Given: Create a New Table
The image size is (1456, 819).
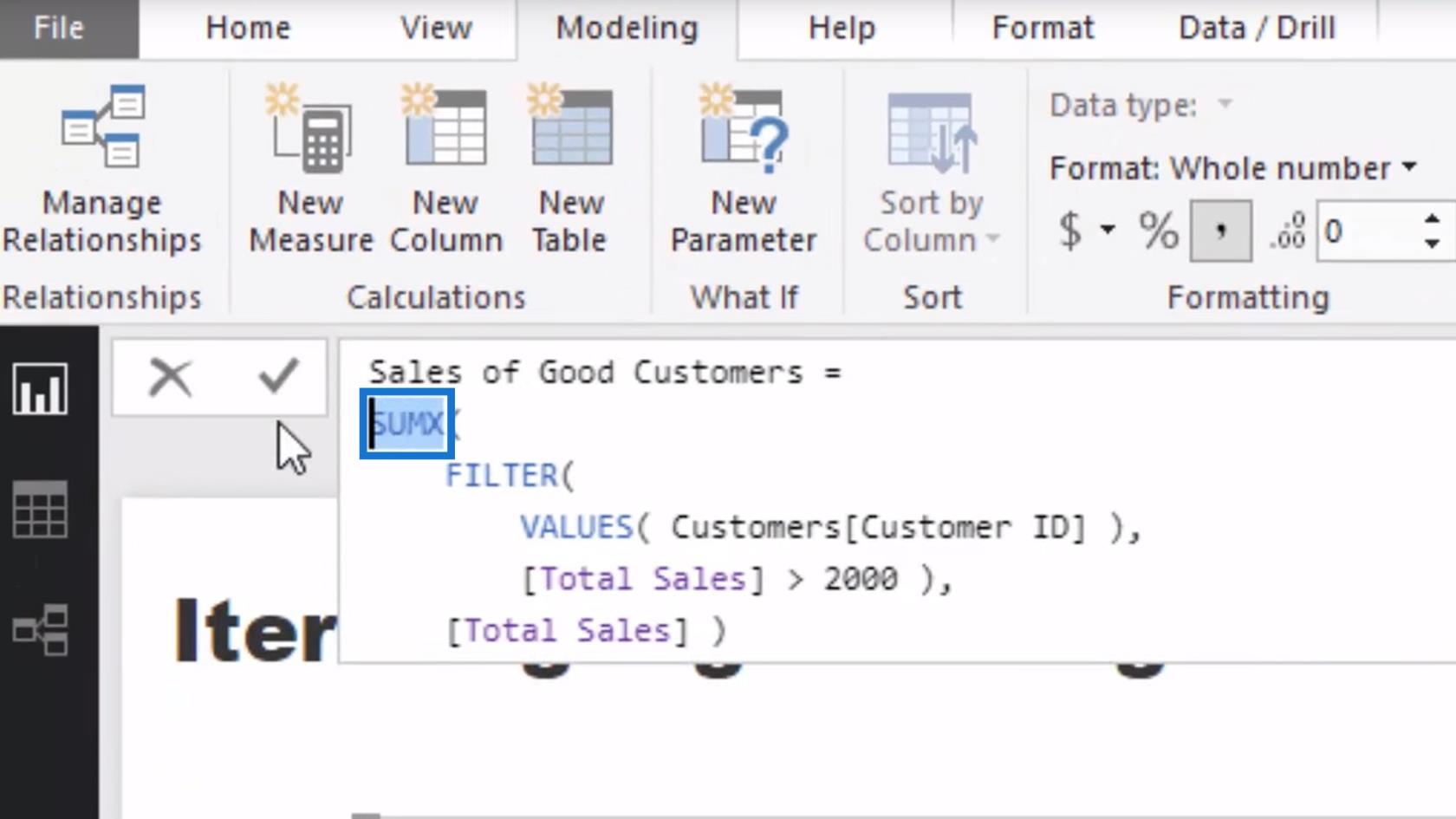Looking at the screenshot, I should coord(570,169).
